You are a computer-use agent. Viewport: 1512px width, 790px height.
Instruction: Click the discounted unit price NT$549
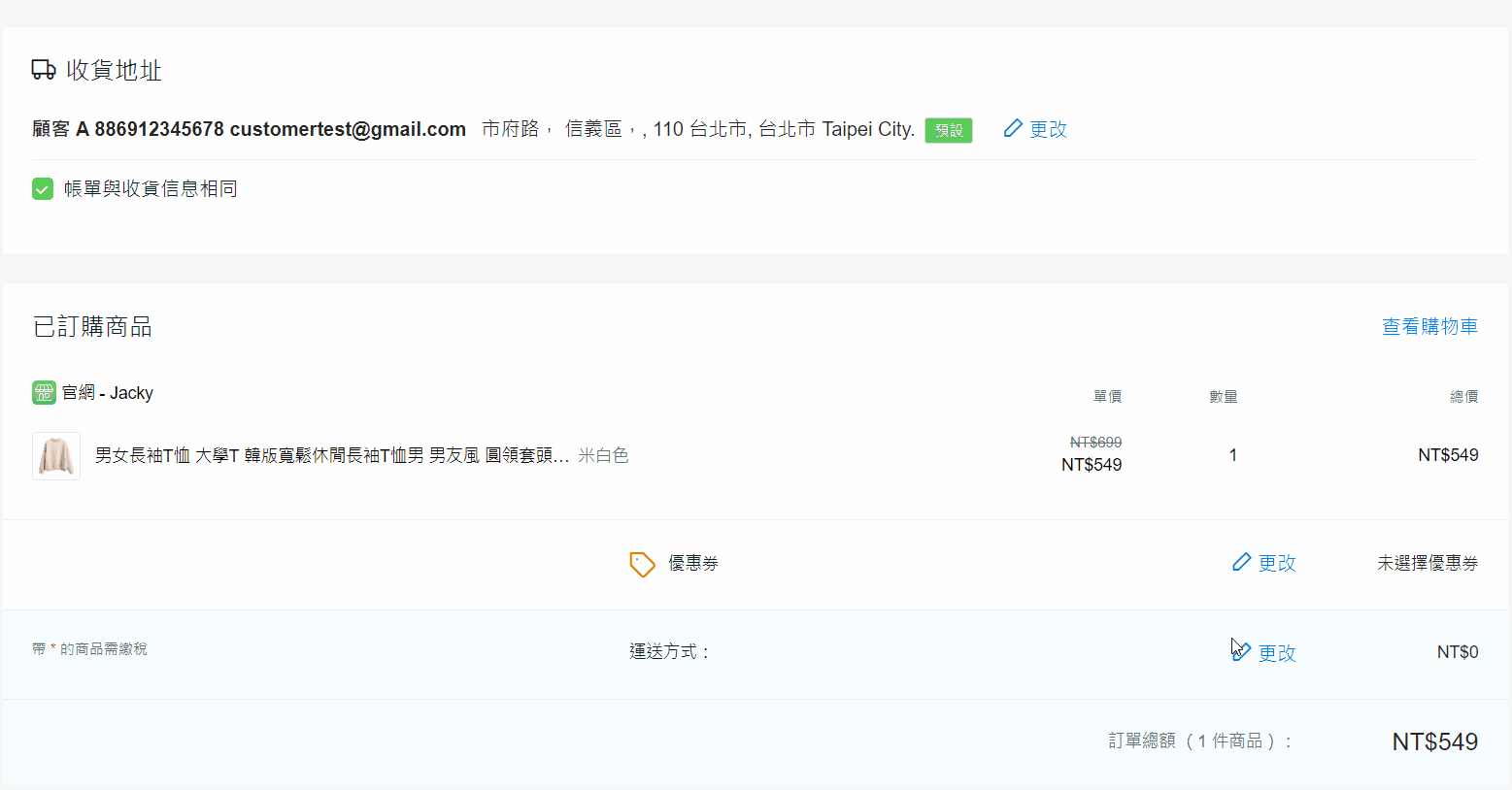1092,465
